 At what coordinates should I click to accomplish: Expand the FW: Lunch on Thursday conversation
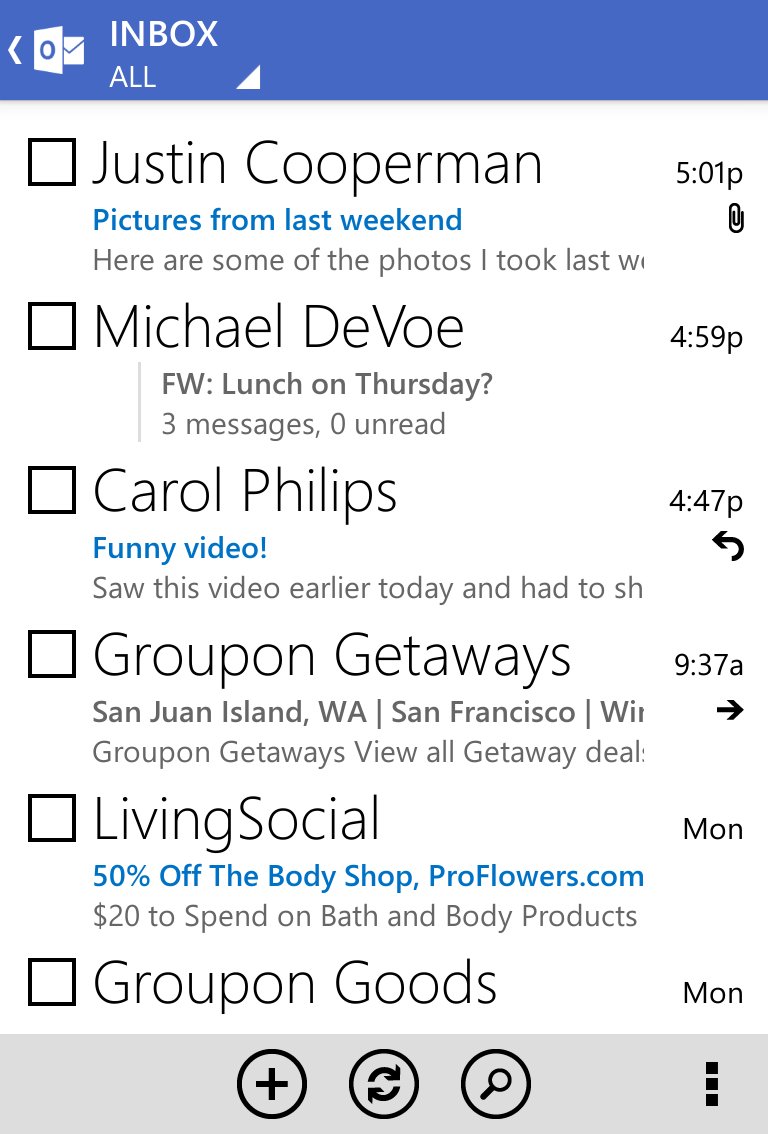[326, 384]
